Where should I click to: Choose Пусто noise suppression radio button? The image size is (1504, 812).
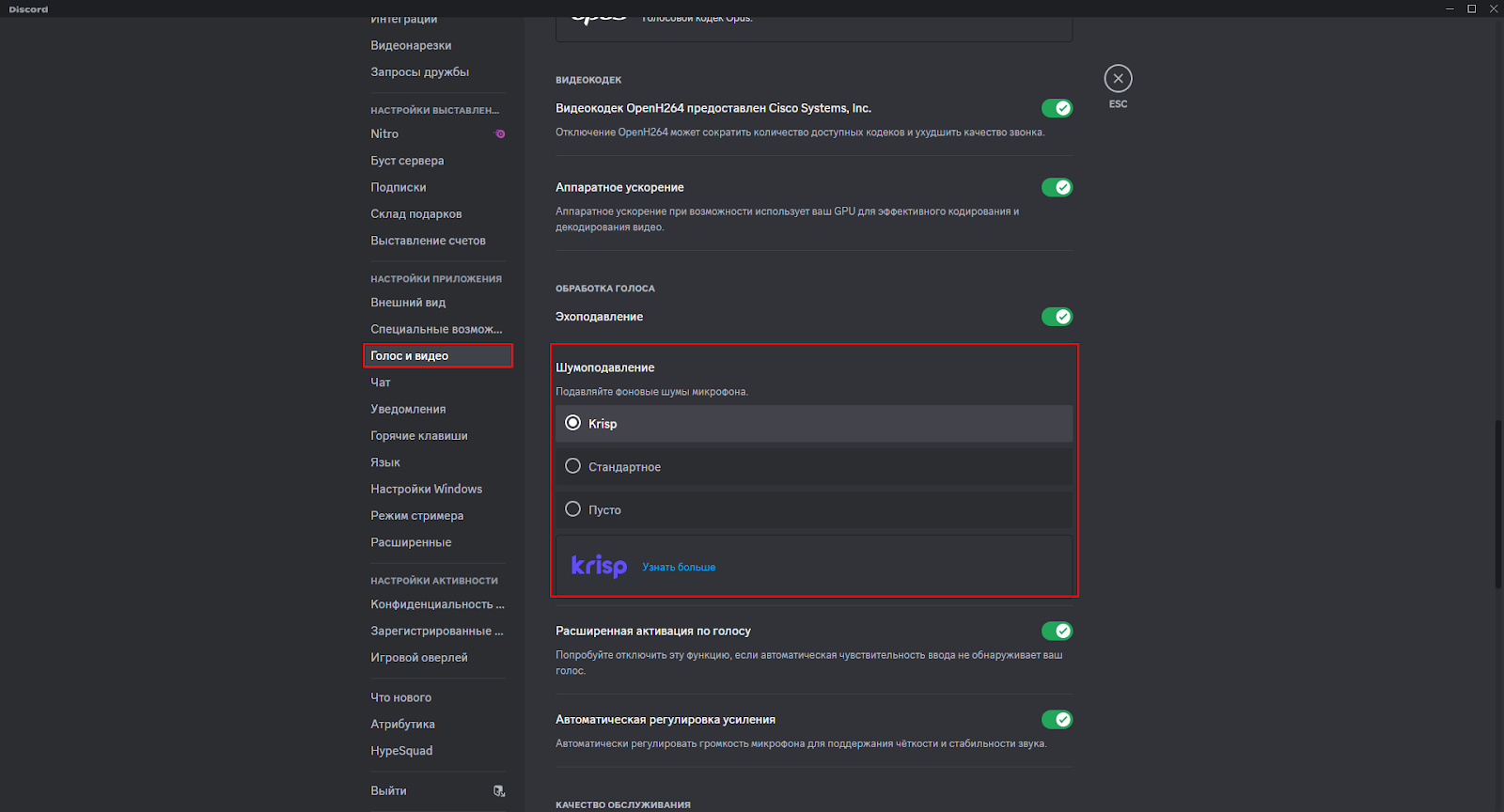point(572,509)
